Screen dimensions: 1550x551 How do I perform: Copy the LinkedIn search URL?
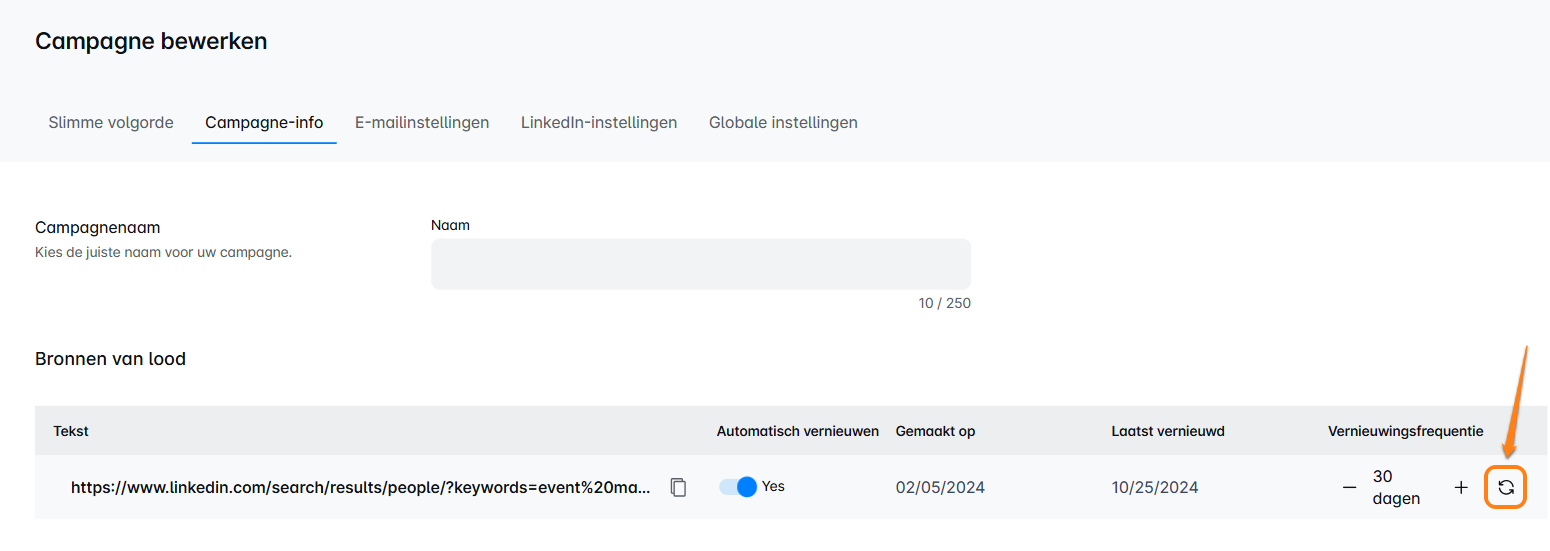(678, 487)
